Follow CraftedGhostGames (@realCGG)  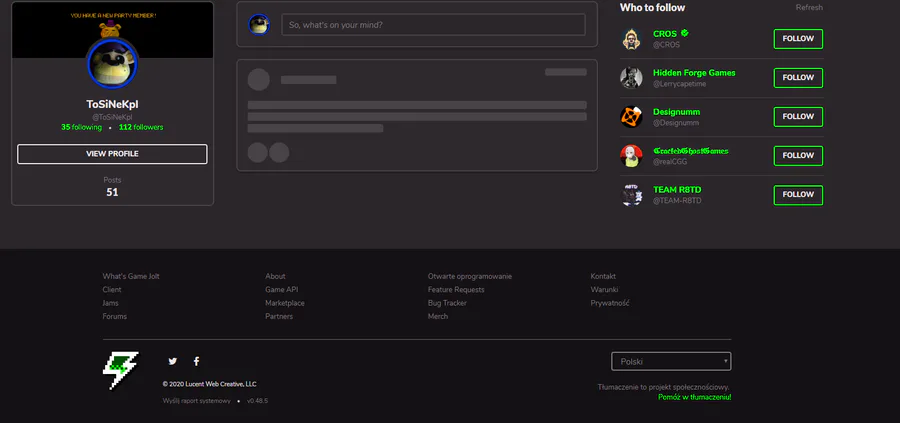[x=798, y=156]
